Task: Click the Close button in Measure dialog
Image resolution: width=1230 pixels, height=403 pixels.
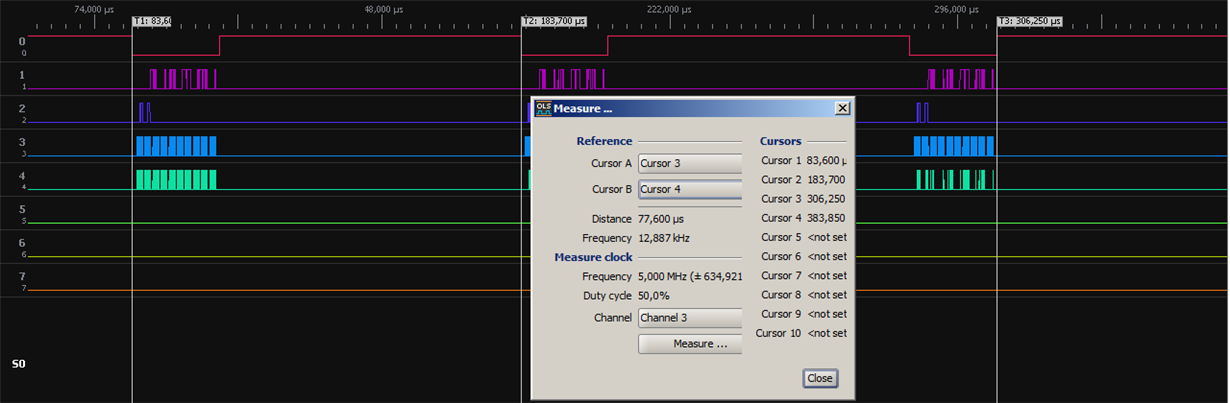Action: coord(820,379)
